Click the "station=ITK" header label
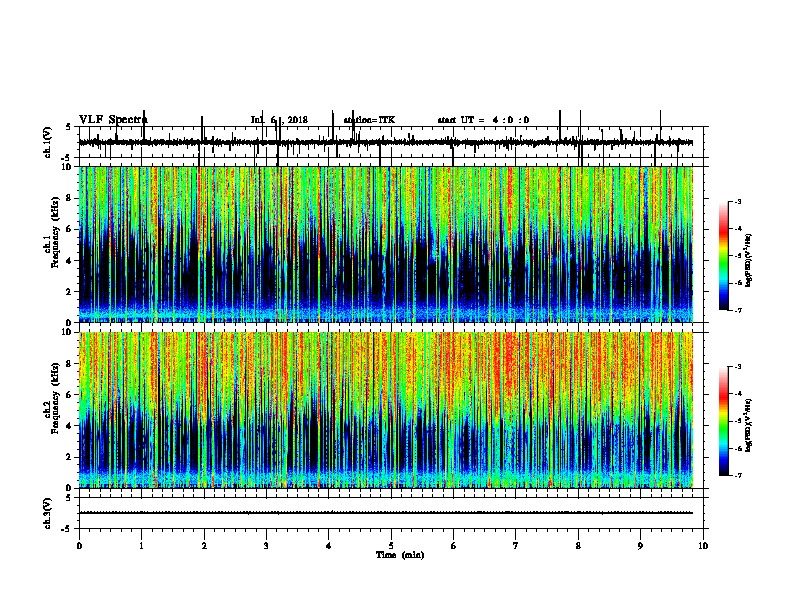 point(369,120)
